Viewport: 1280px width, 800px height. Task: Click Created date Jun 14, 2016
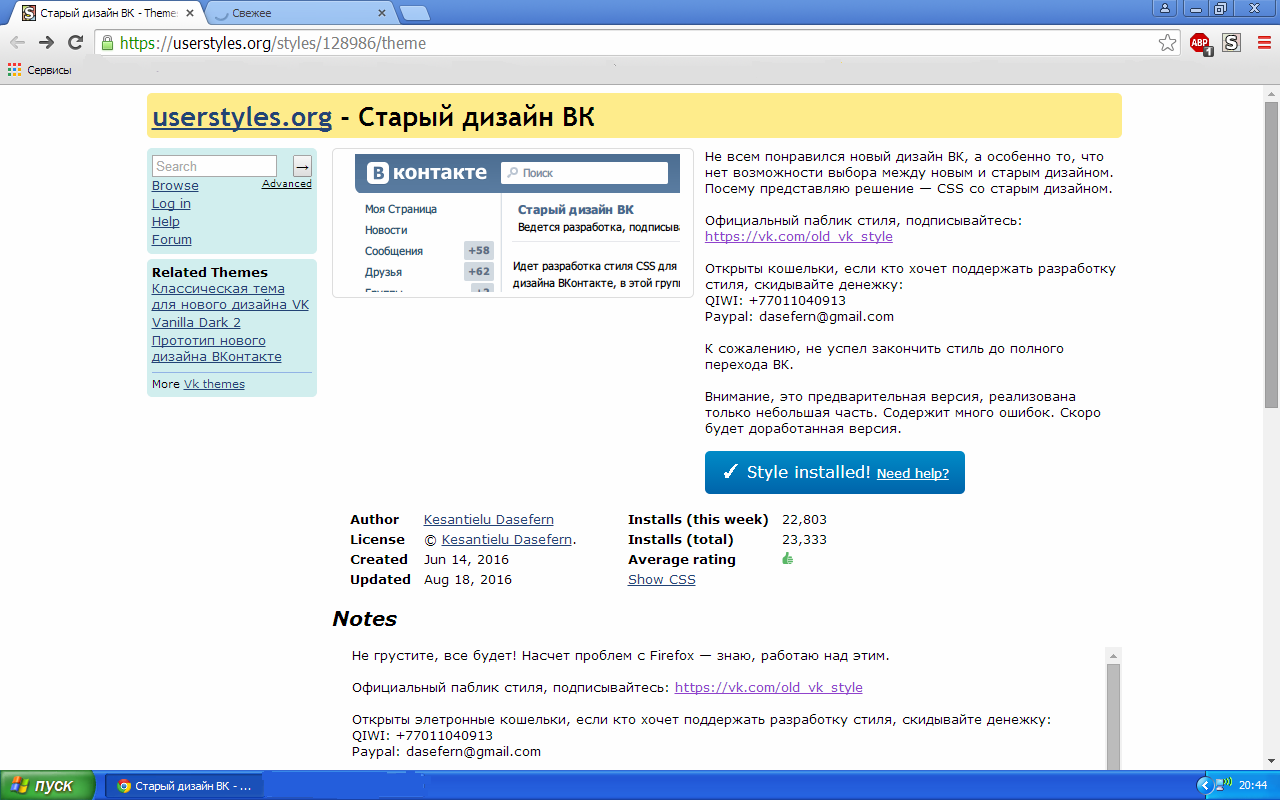[x=466, y=560]
